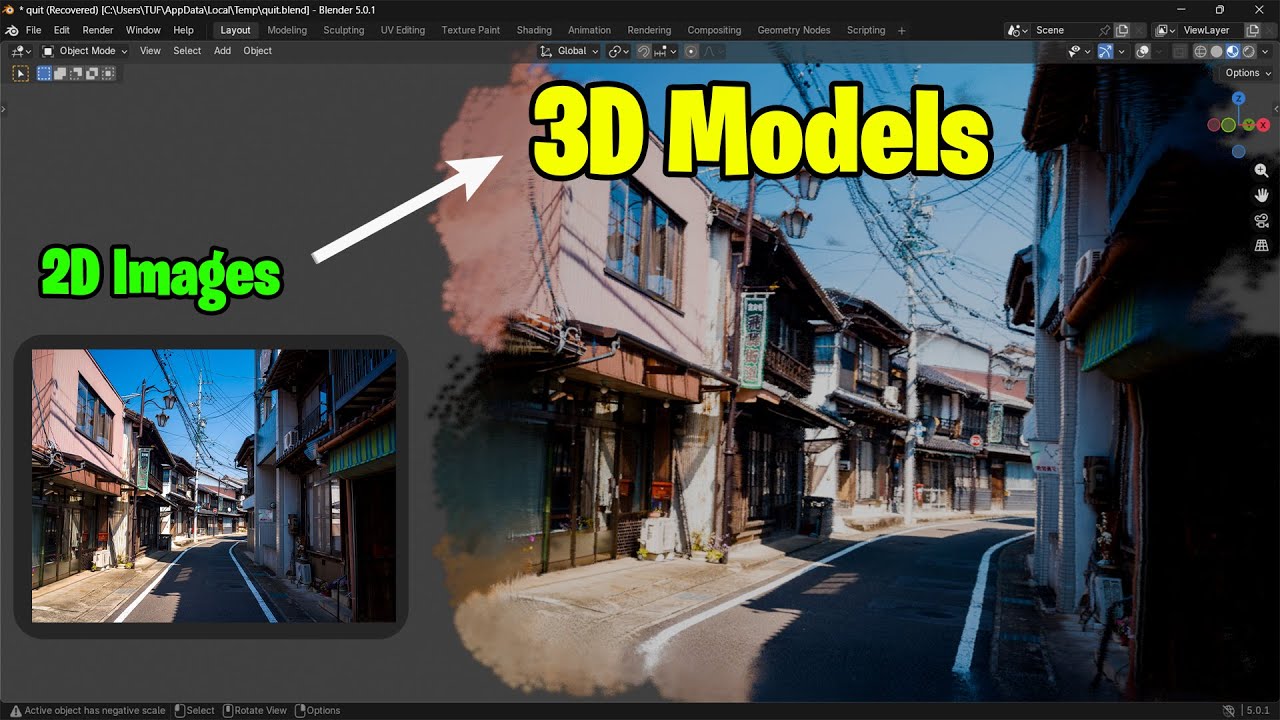Click negative scale warning status

(87, 710)
